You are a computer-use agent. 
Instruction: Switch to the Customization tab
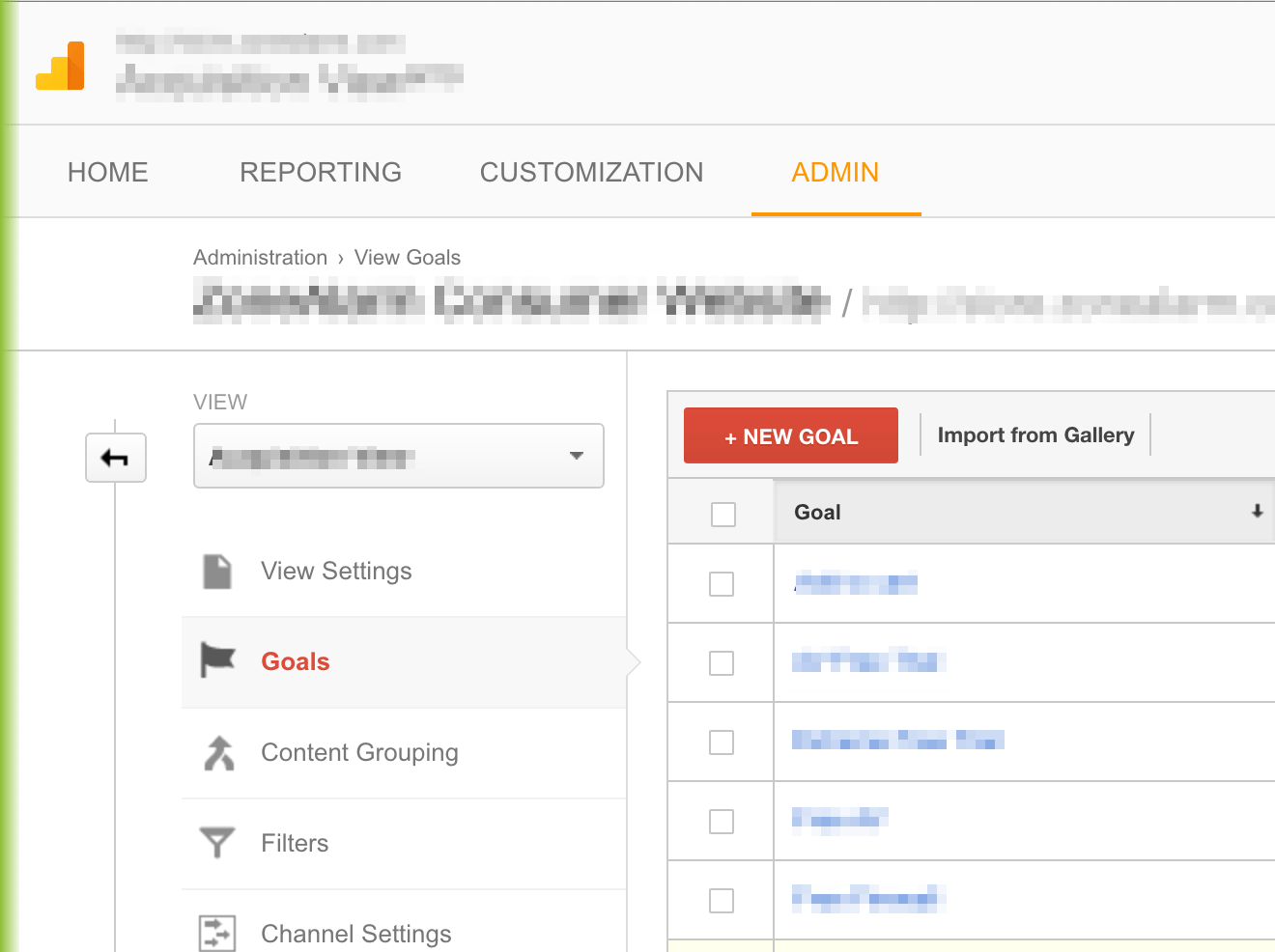[591, 171]
